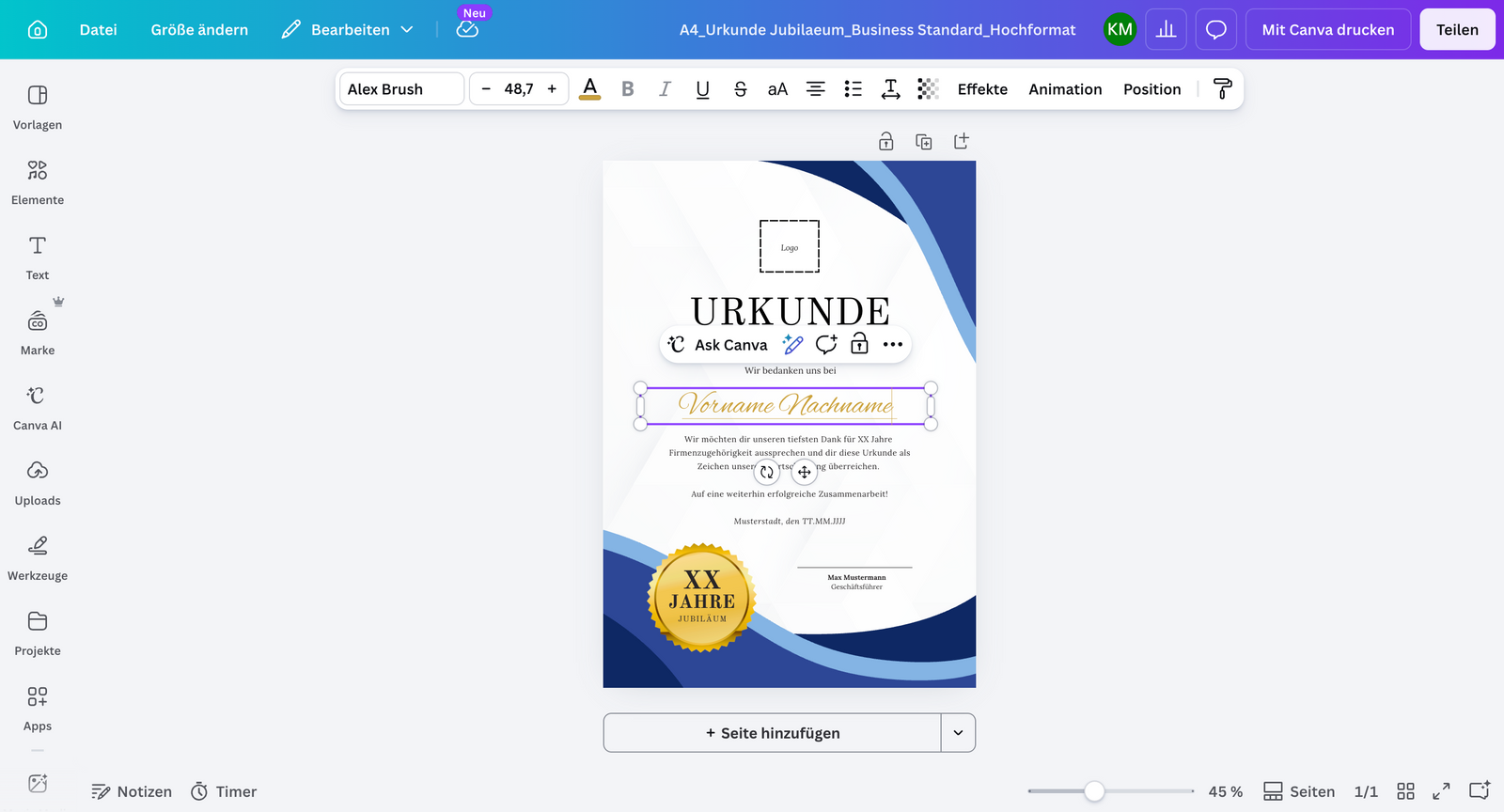Toggle italic formatting
This screenshot has width=1504, height=812.
[x=666, y=89]
